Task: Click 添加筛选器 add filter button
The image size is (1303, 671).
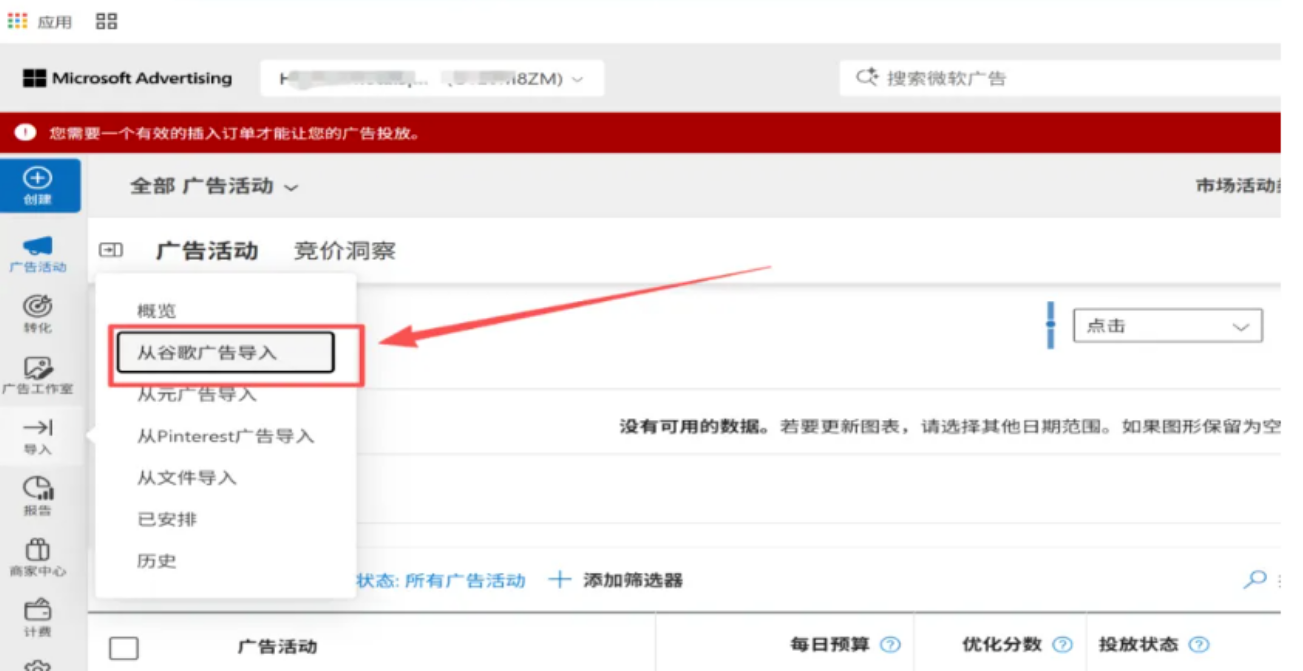Action: (616, 580)
